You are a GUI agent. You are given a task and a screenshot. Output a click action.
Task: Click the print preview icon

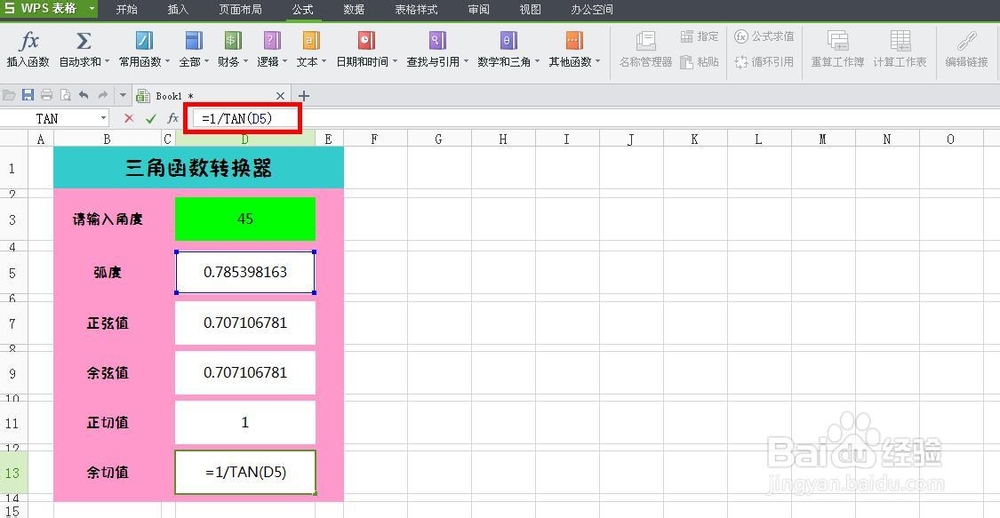pos(65,95)
